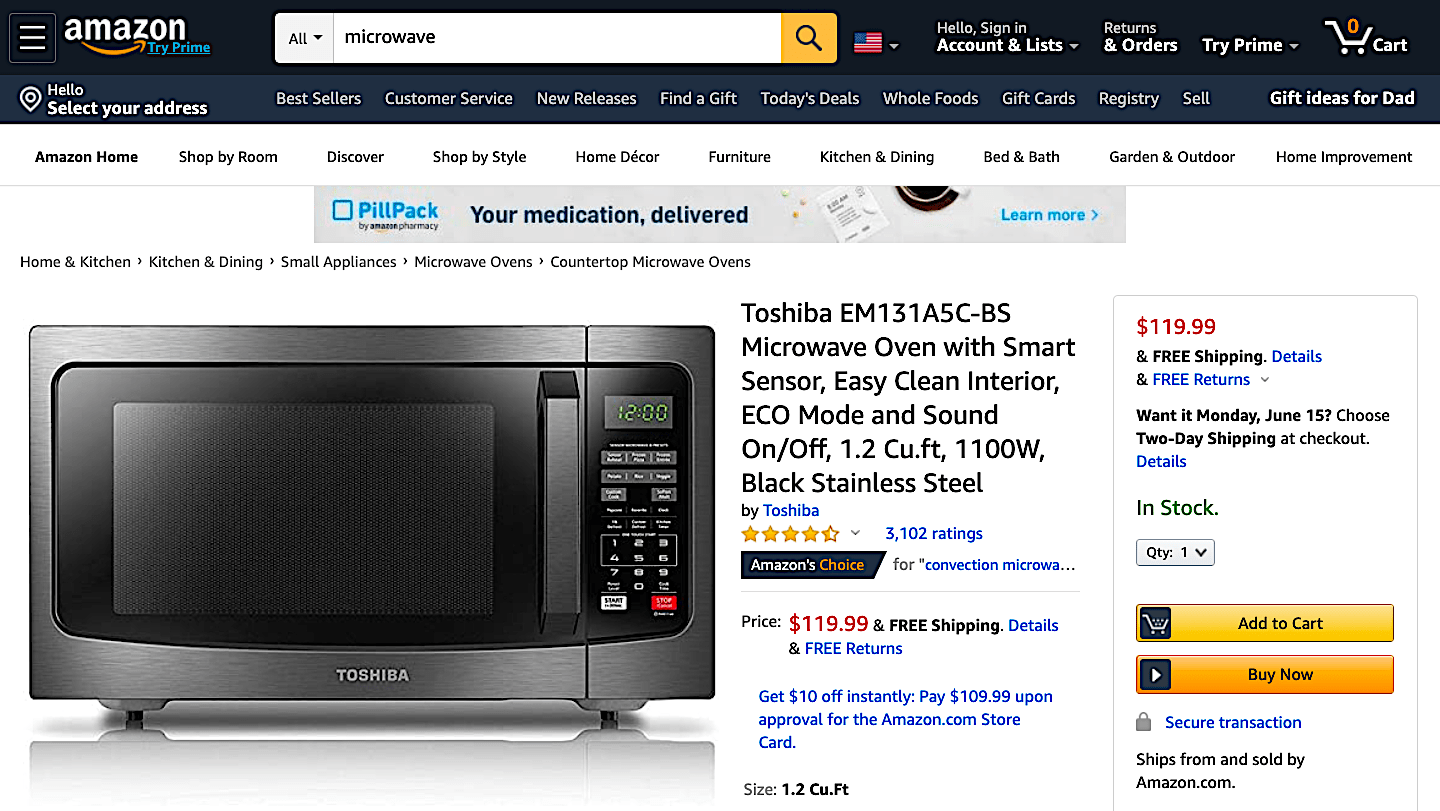
Task: Click the star rating icons
Action: [x=790, y=534]
